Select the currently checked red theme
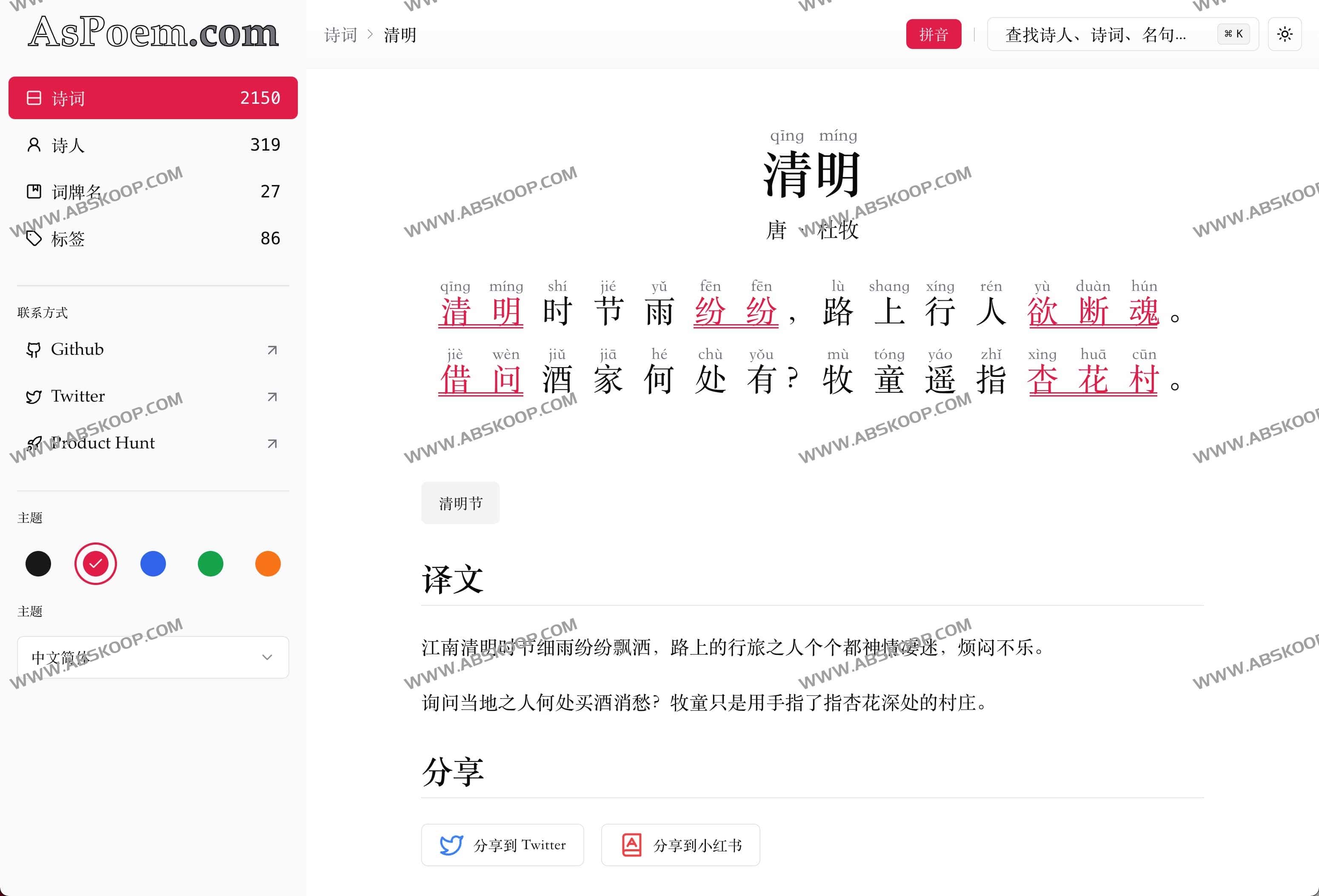This screenshot has height=896, width=1319. tap(95, 563)
